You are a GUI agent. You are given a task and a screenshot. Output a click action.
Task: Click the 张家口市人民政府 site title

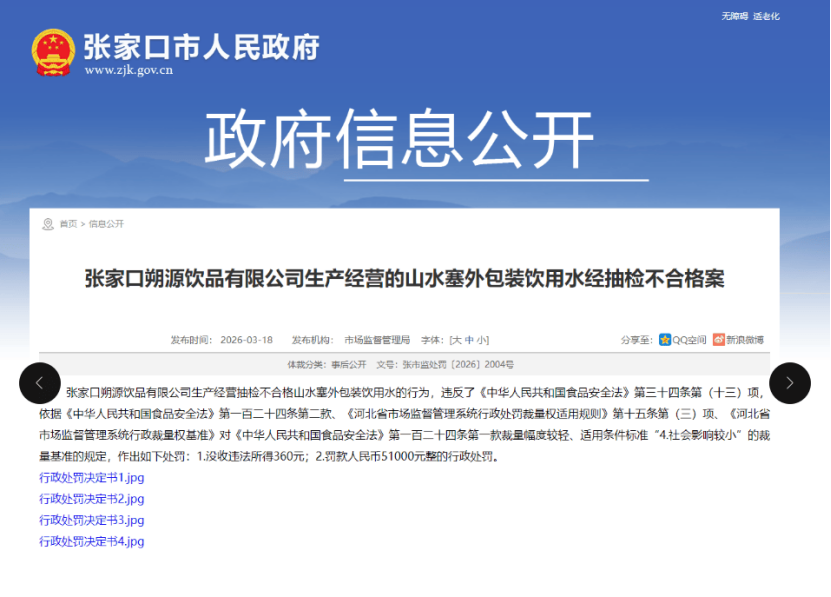pos(201,48)
